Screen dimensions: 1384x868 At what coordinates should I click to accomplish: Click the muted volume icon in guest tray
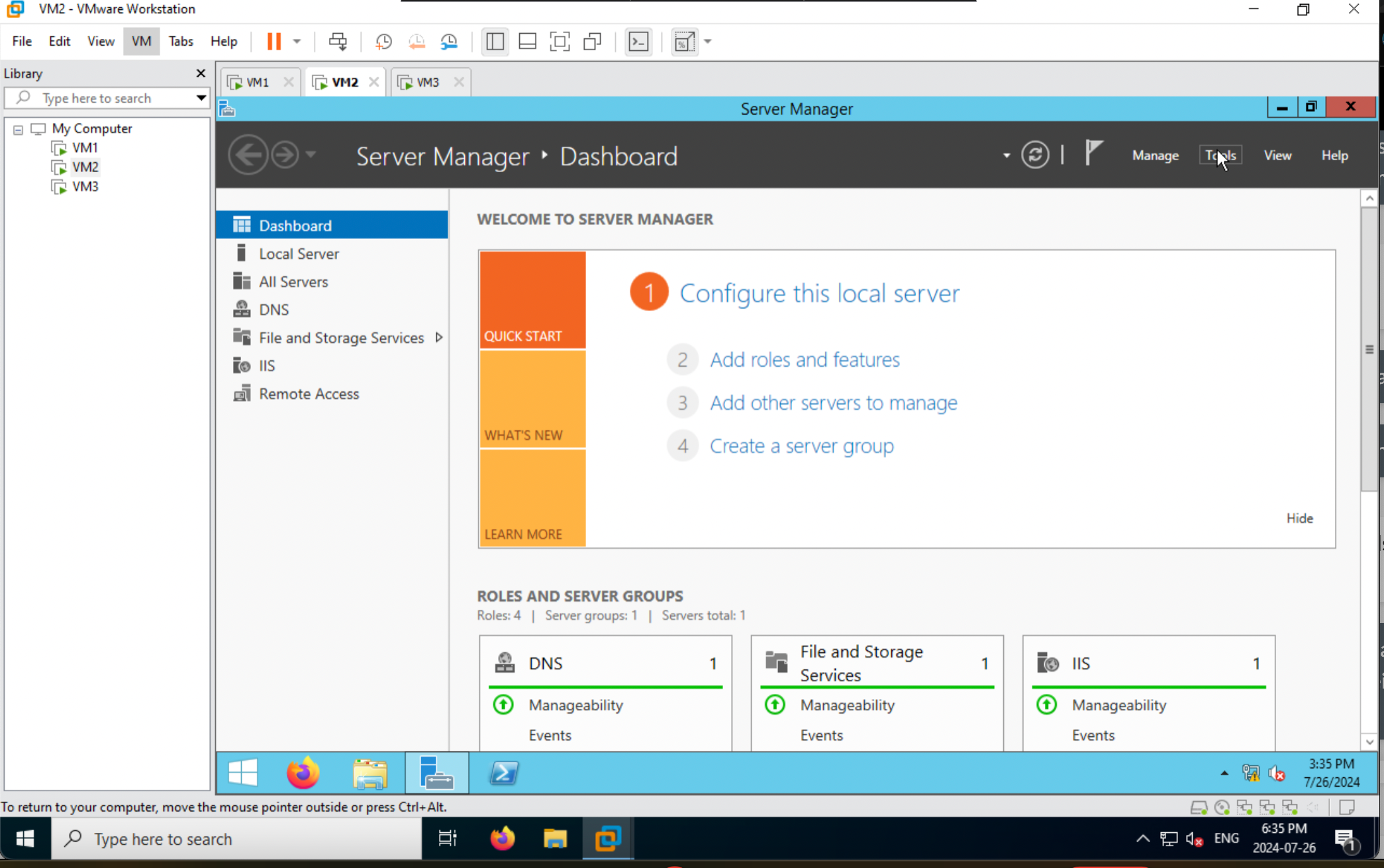[x=1277, y=773]
